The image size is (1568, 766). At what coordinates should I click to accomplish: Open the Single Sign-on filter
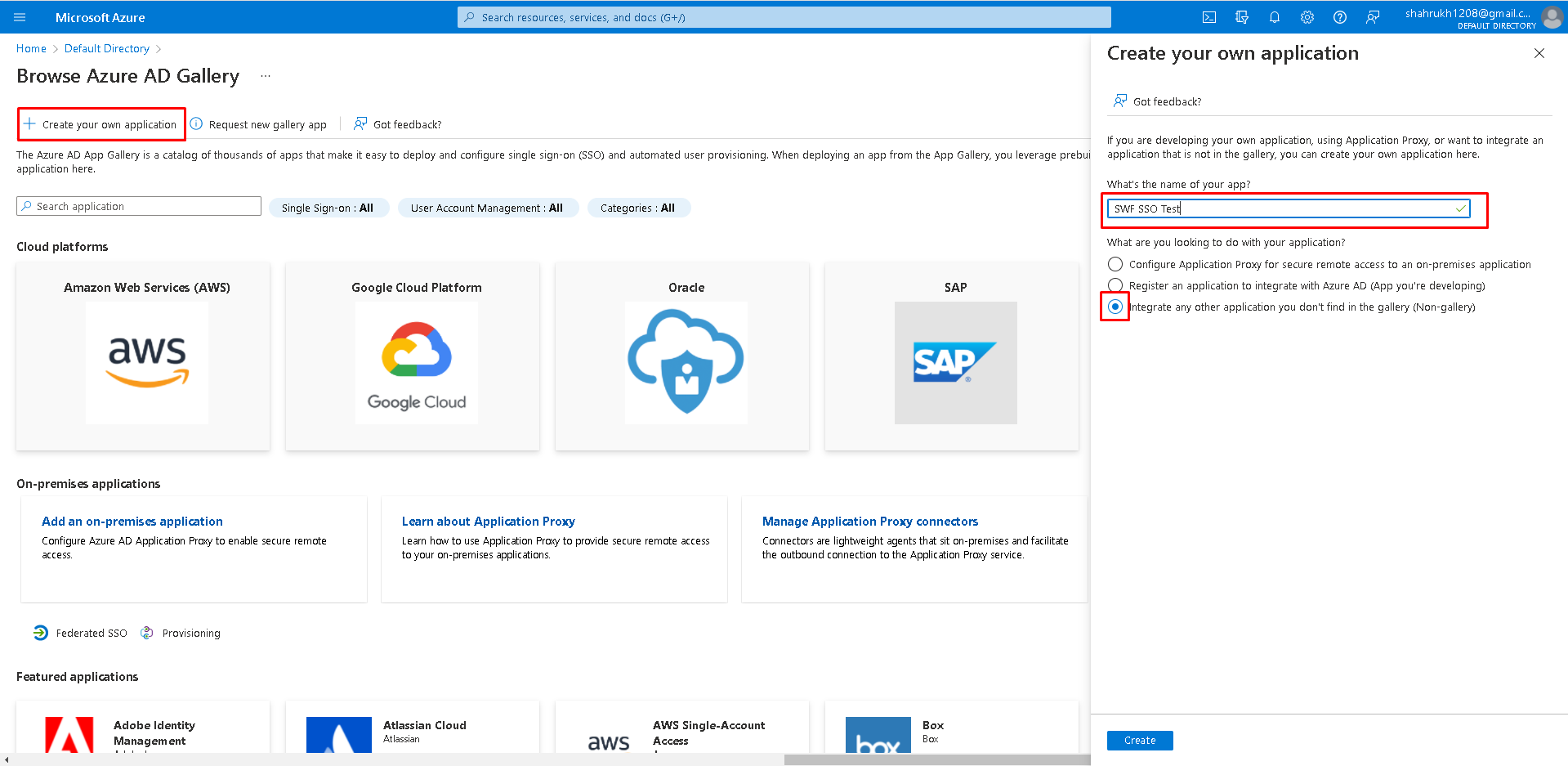pyautogui.click(x=328, y=208)
